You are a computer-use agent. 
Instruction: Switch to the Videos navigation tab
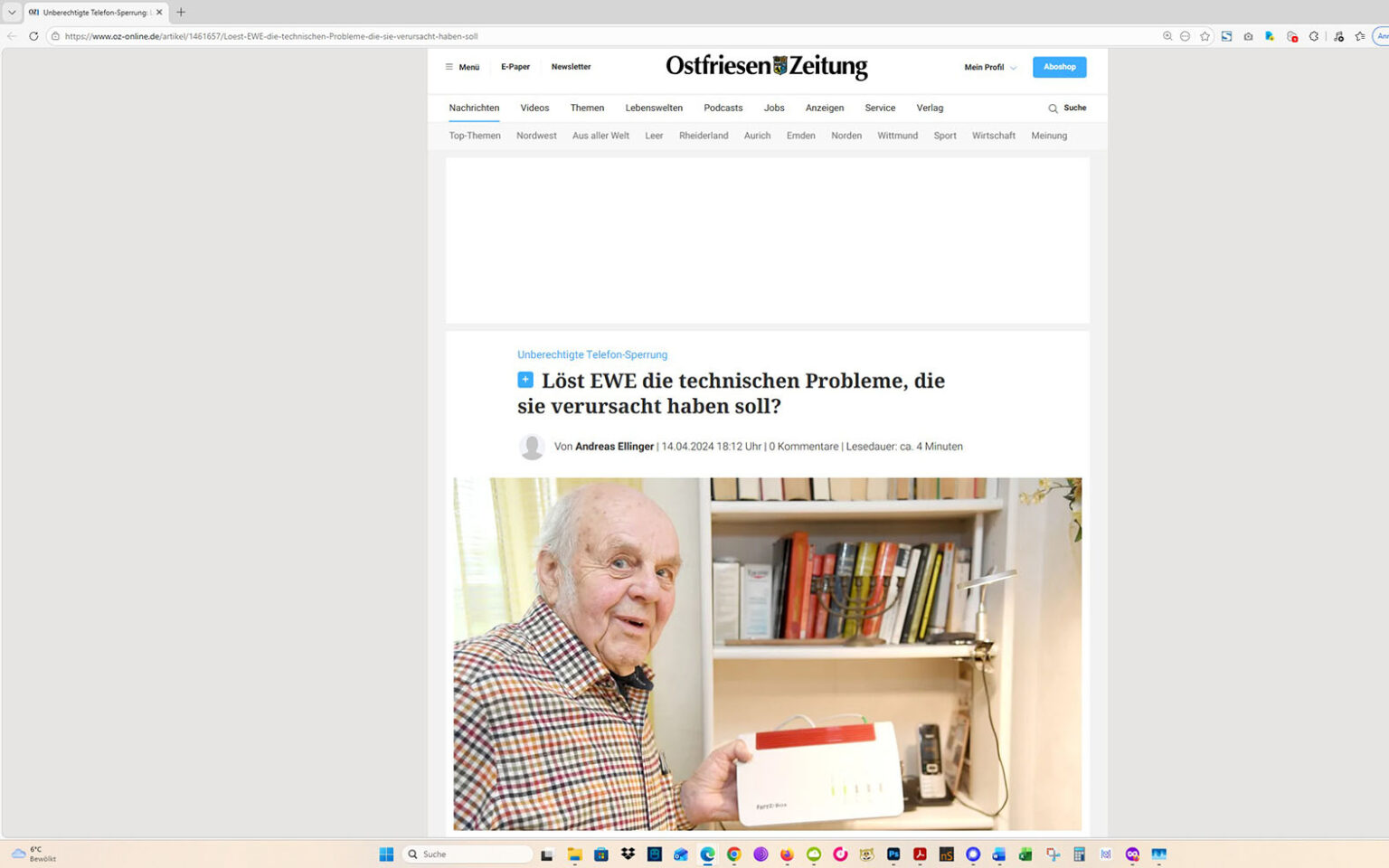click(534, 108)
